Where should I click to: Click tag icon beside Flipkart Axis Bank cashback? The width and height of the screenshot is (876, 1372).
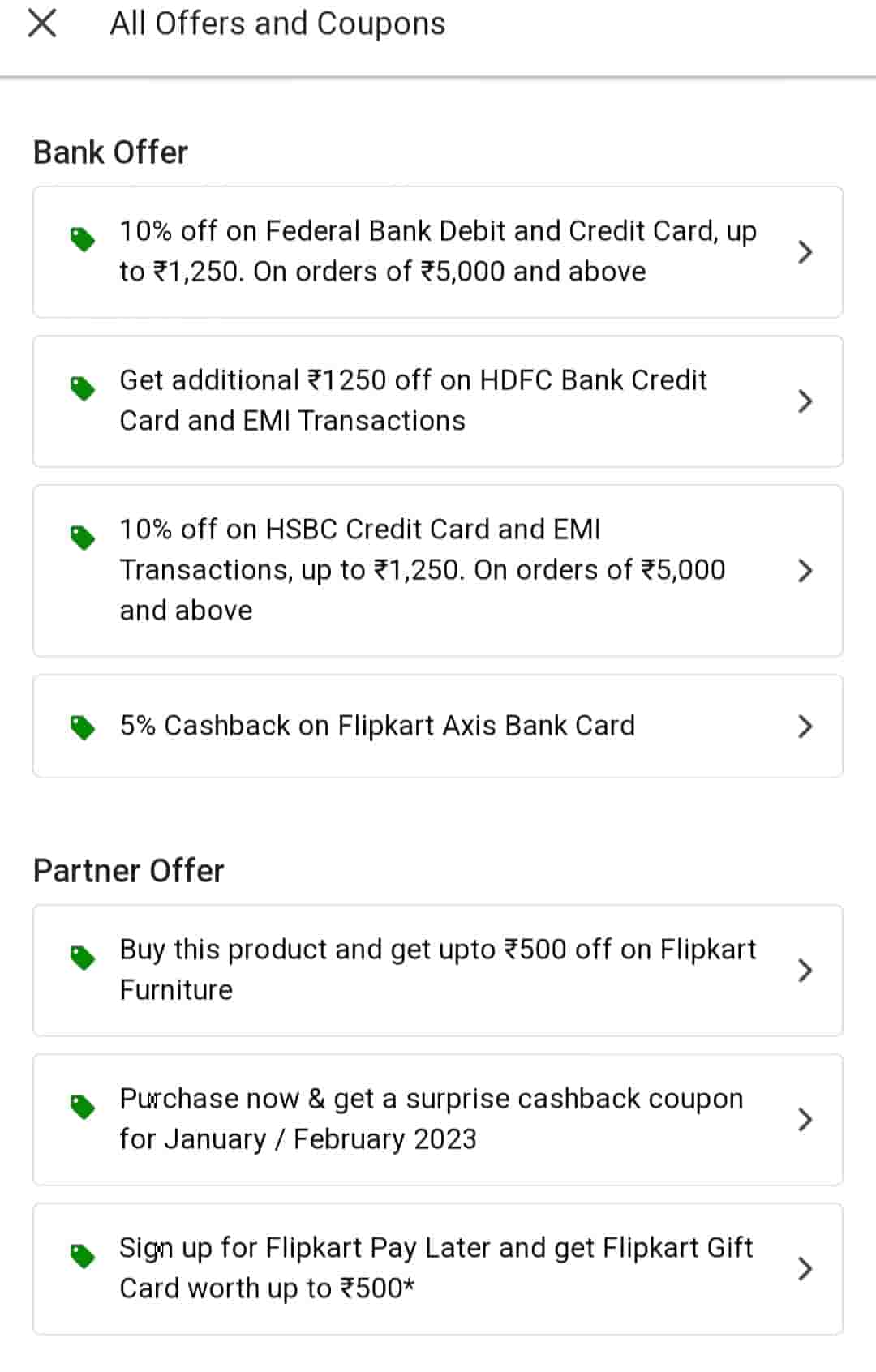tap(82, 727)
